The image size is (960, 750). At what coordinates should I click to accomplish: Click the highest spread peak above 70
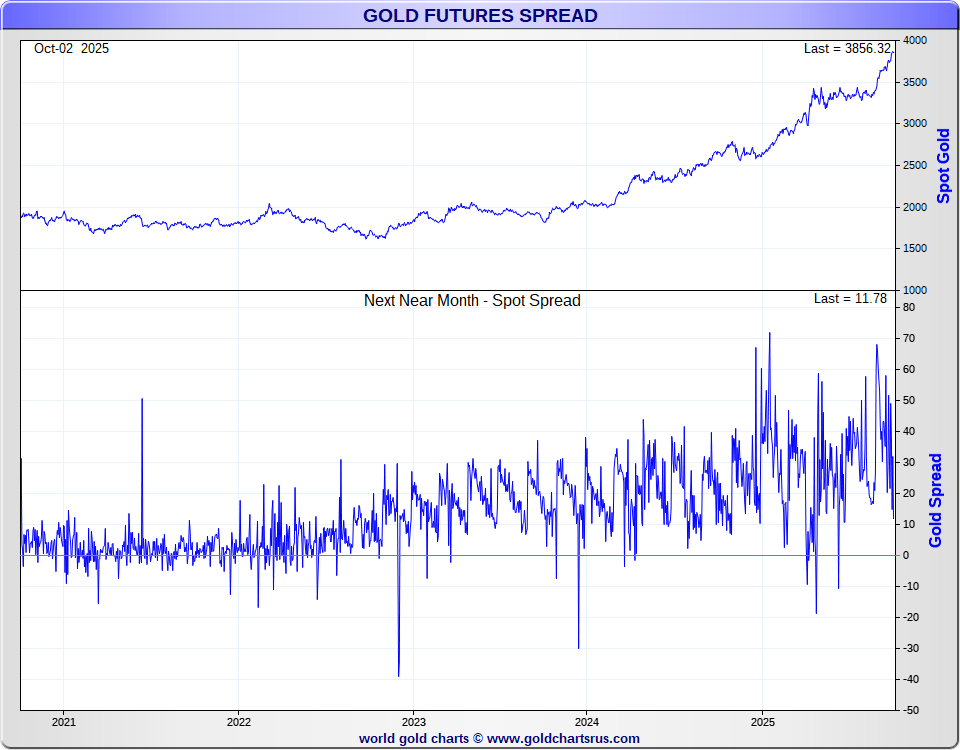tap(770, 334)
